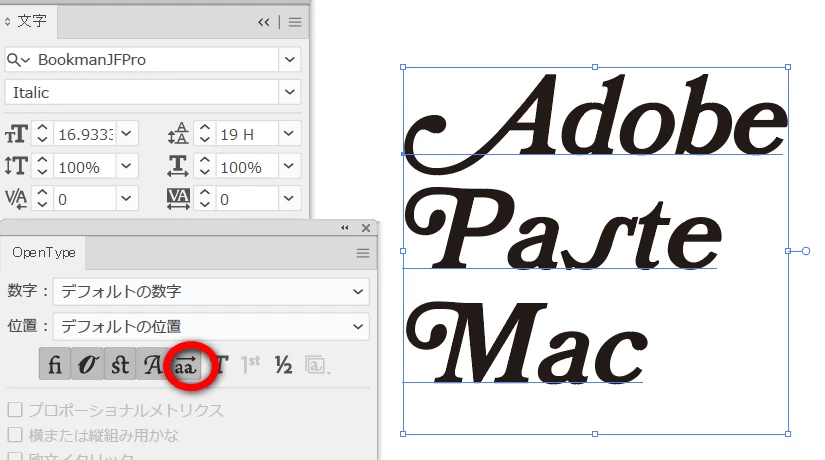Open stylistic sets icon menu
The height and width of the screenshot is (460, 825).
pos(317,365)
